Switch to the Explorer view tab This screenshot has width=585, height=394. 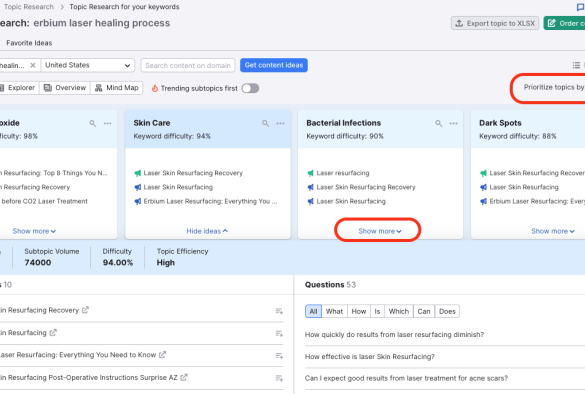pyautogui.click(x=18, y=88)
